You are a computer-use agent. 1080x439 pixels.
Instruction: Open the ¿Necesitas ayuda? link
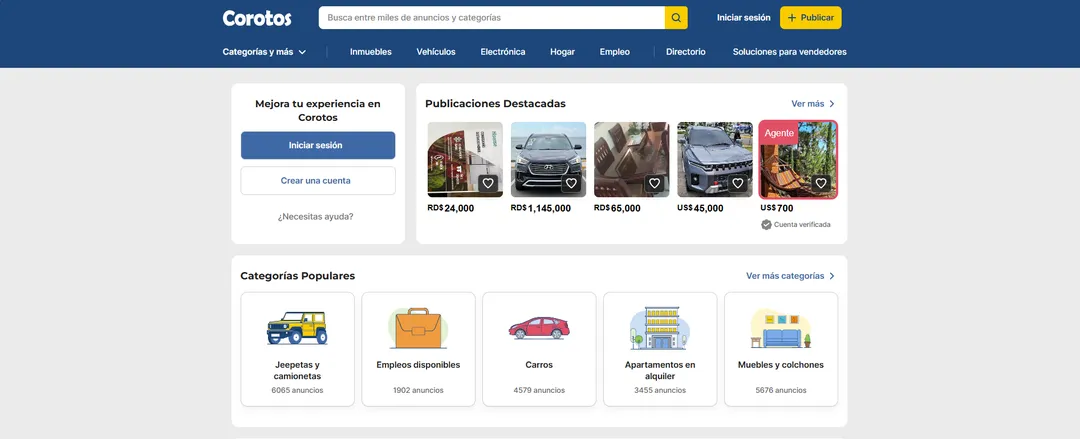coord(315,216)
